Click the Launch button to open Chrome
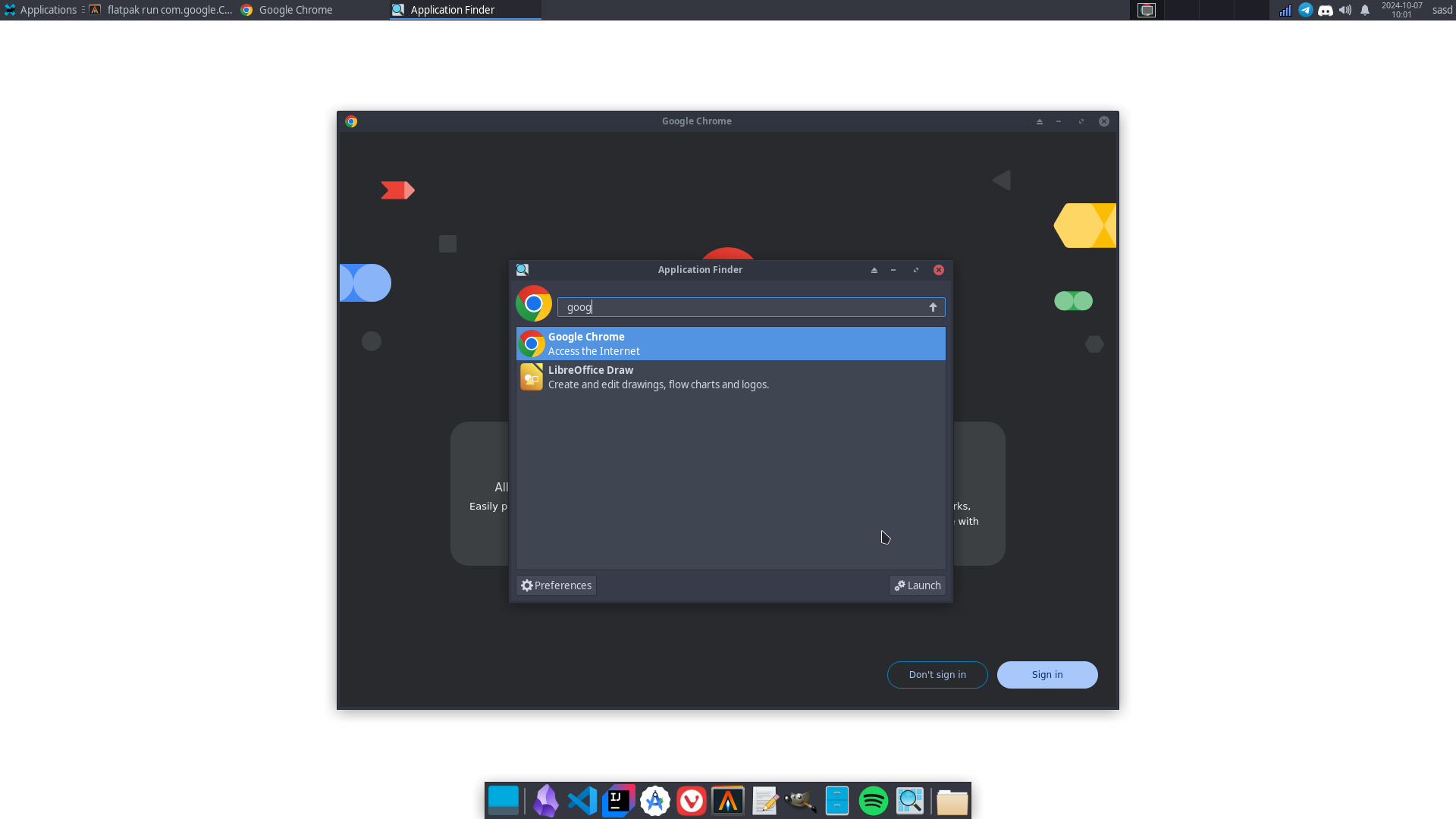This screenshot has height=819, width=1456. point(917,585)
